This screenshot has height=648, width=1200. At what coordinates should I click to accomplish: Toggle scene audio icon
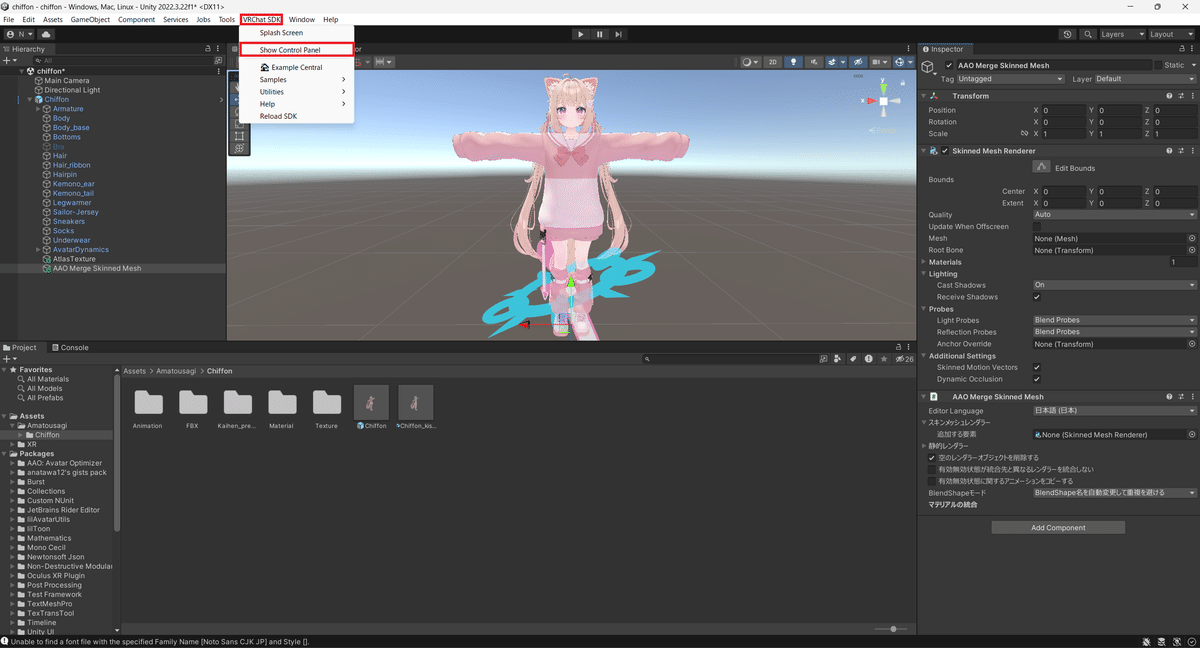[813, 61]
